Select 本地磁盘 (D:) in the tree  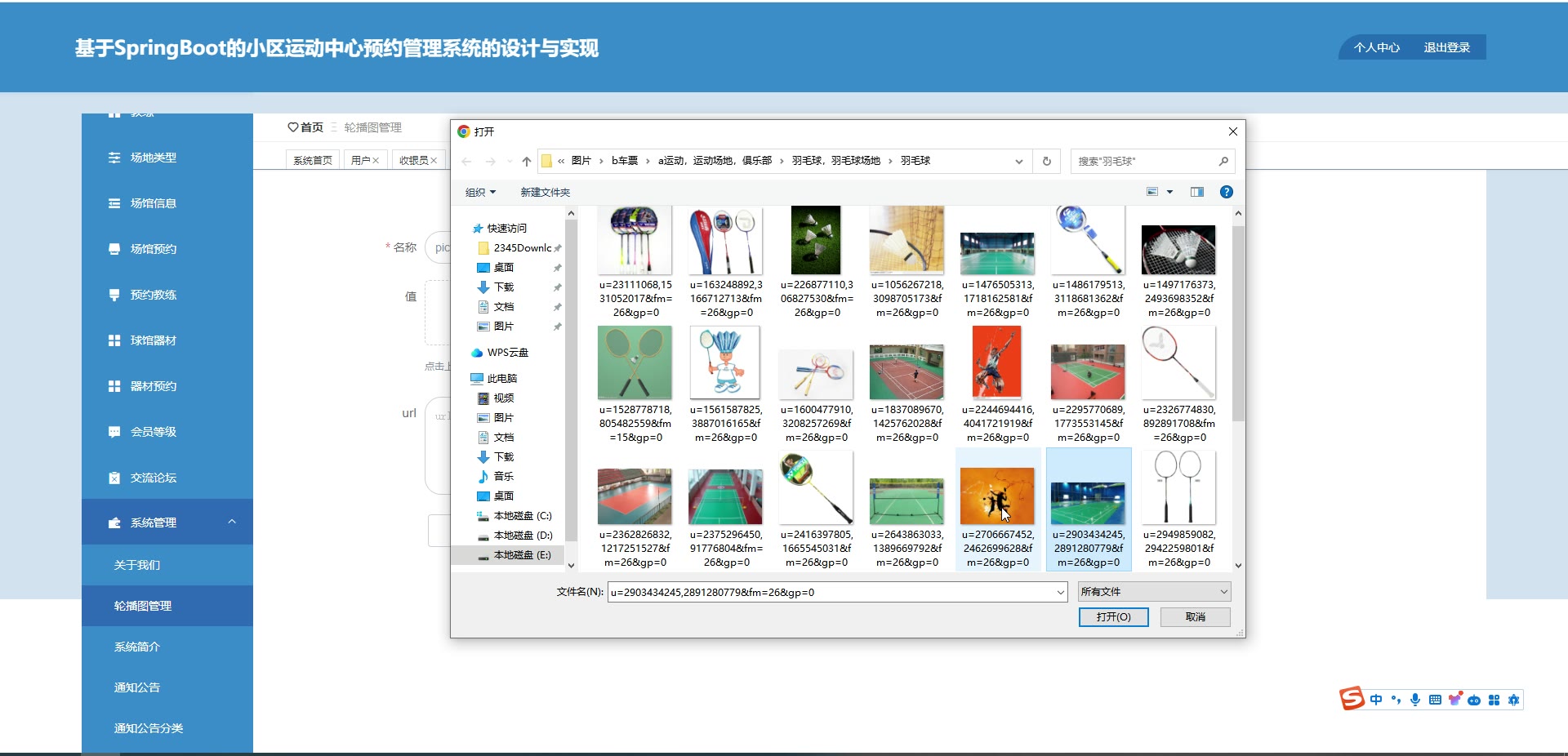coord(523,536)
